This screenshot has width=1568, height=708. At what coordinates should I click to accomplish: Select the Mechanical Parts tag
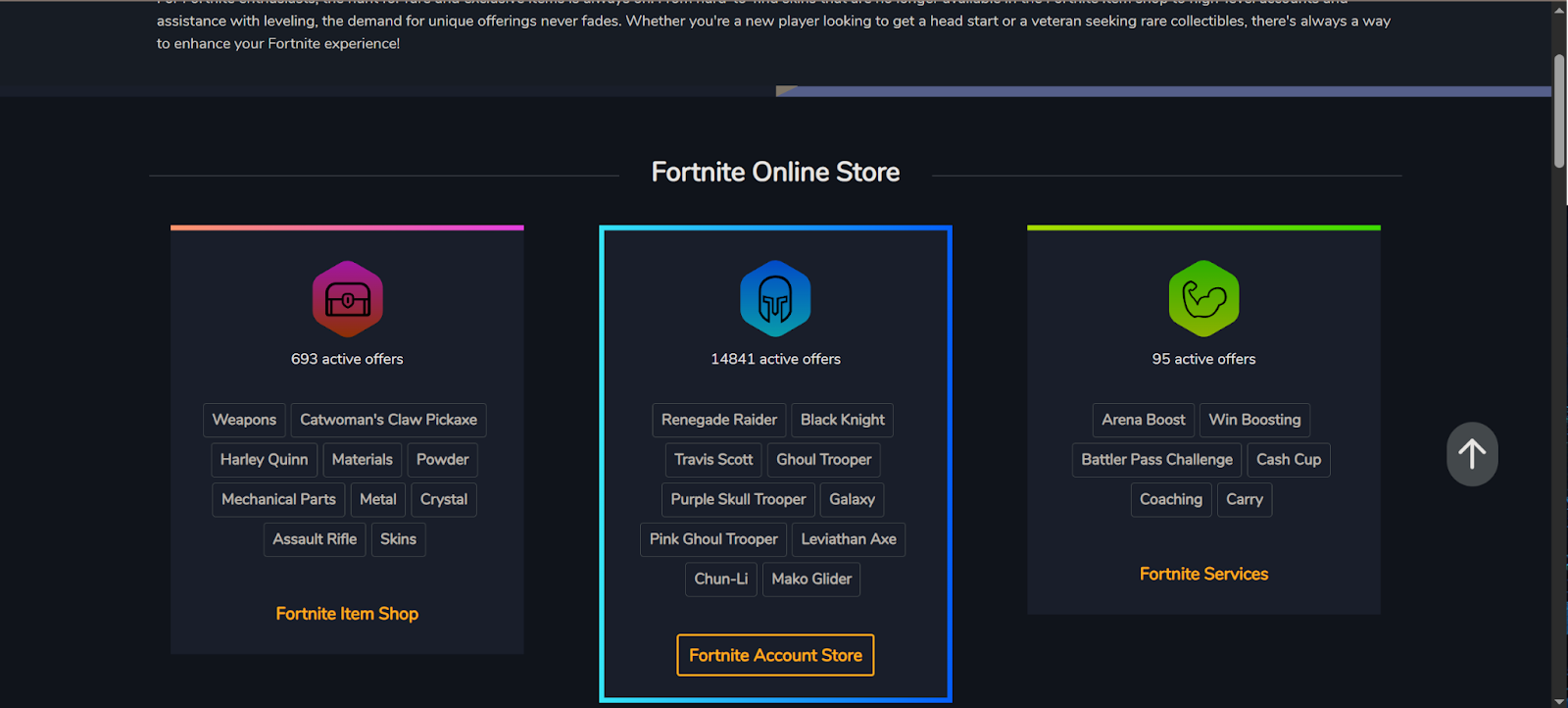pyautogui.click(x=278, y=499)
